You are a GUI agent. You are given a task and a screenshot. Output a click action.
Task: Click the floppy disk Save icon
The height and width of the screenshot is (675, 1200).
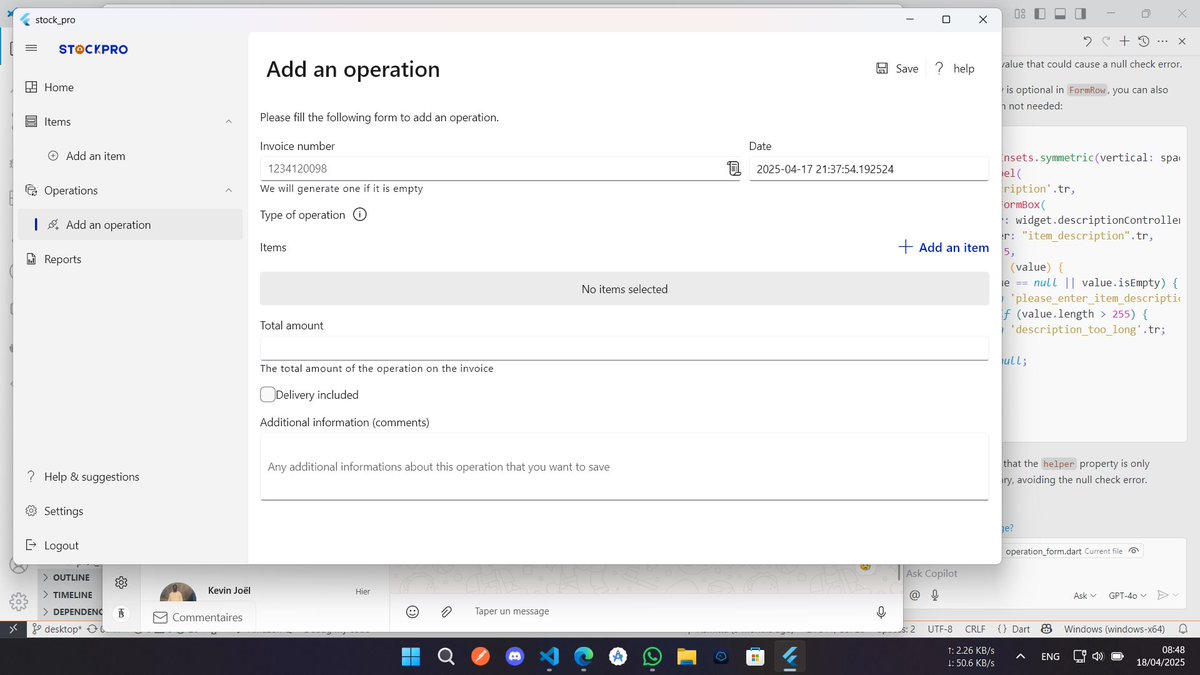[882, 68]
